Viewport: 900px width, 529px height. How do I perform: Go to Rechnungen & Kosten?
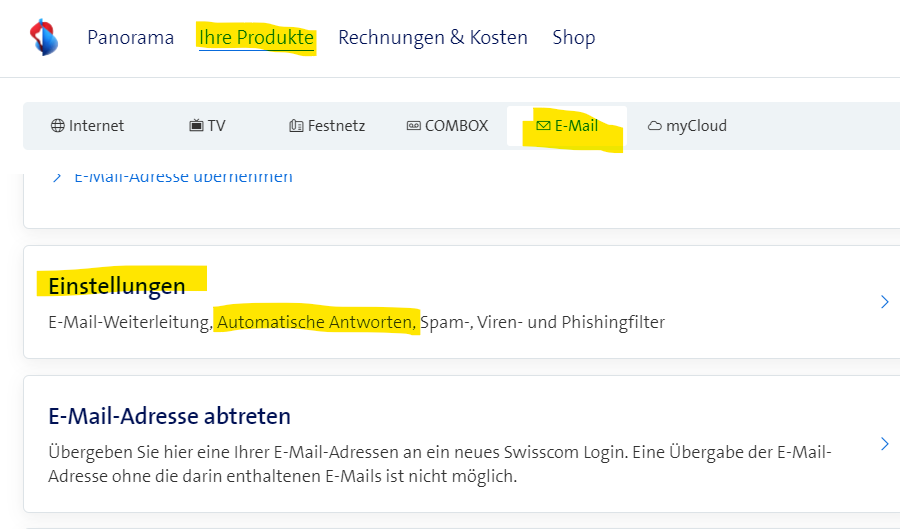tap(432, 38)
